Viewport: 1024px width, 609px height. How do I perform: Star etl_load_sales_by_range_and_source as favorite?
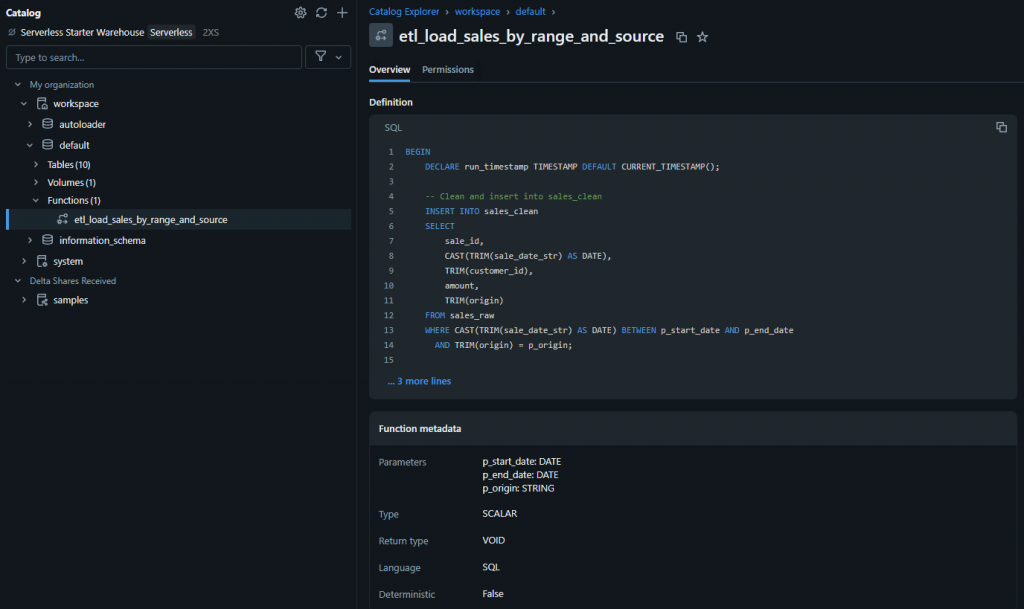pos(702,37)
